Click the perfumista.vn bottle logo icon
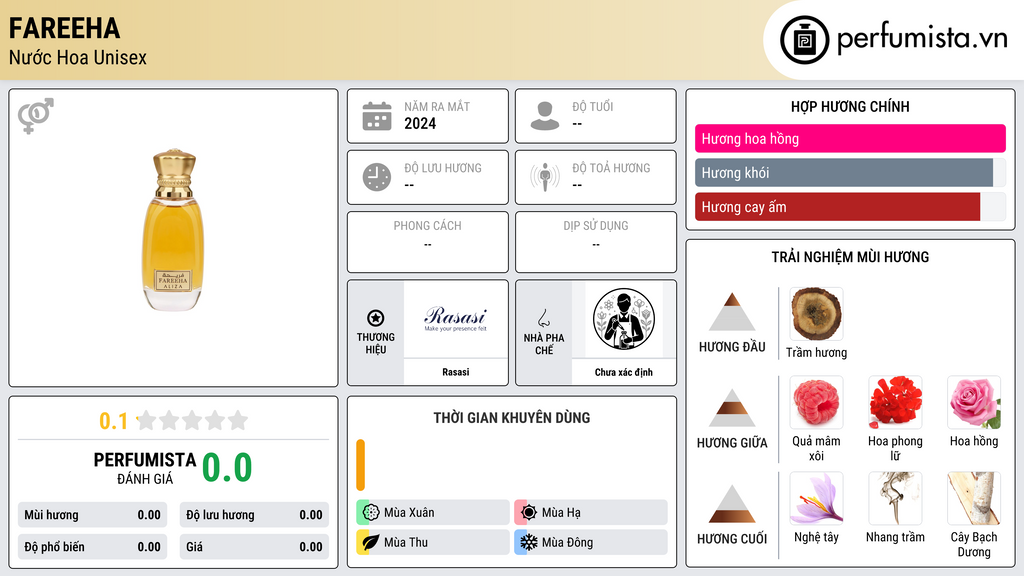Image resolution: width=1024 pixels, height=576 pixels. click(804, 40)
